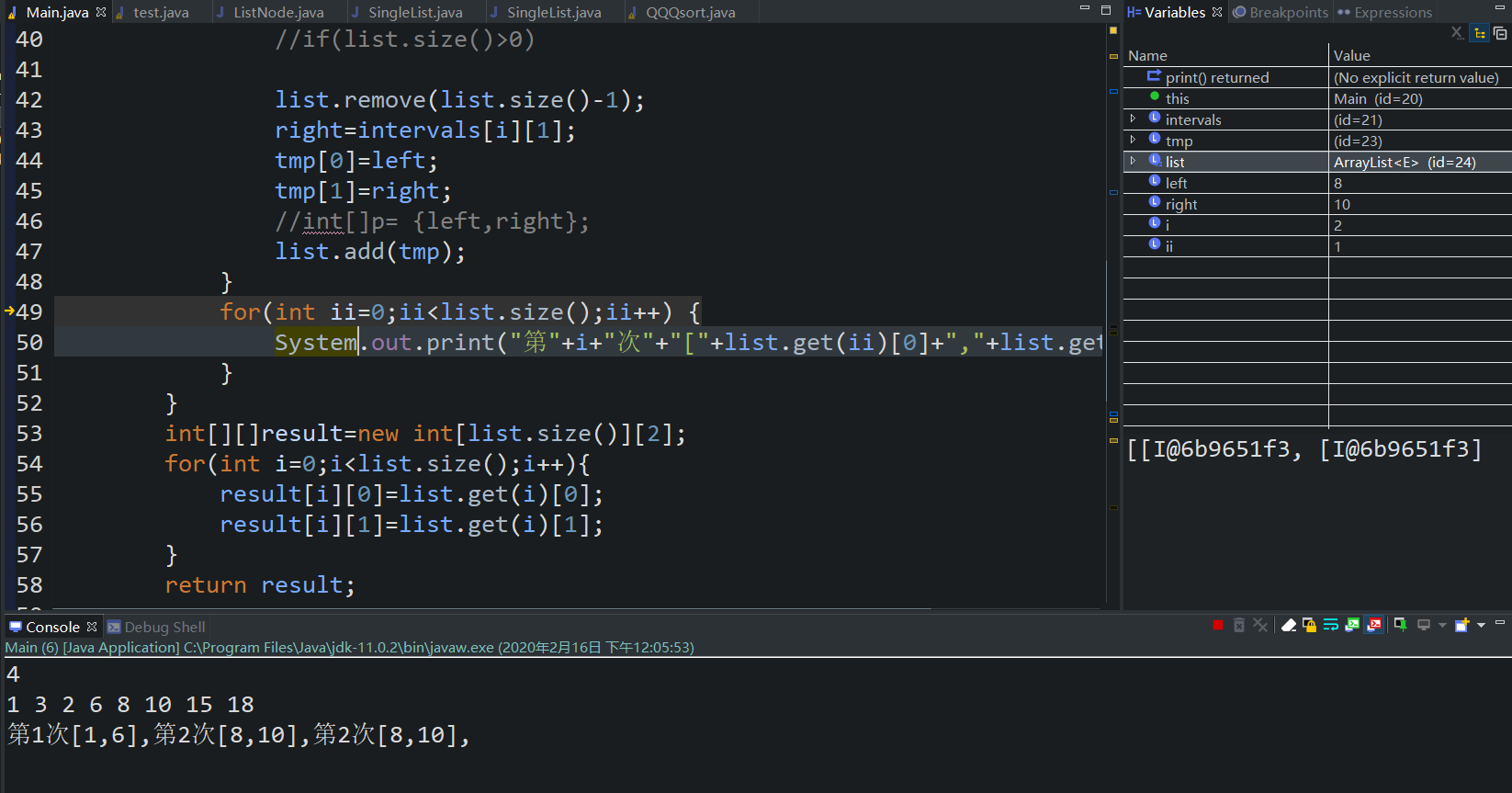Toggle word wrap icon in console toolbar
This screenshot has height=793, width=1512.
click(x=1331, y=626)
